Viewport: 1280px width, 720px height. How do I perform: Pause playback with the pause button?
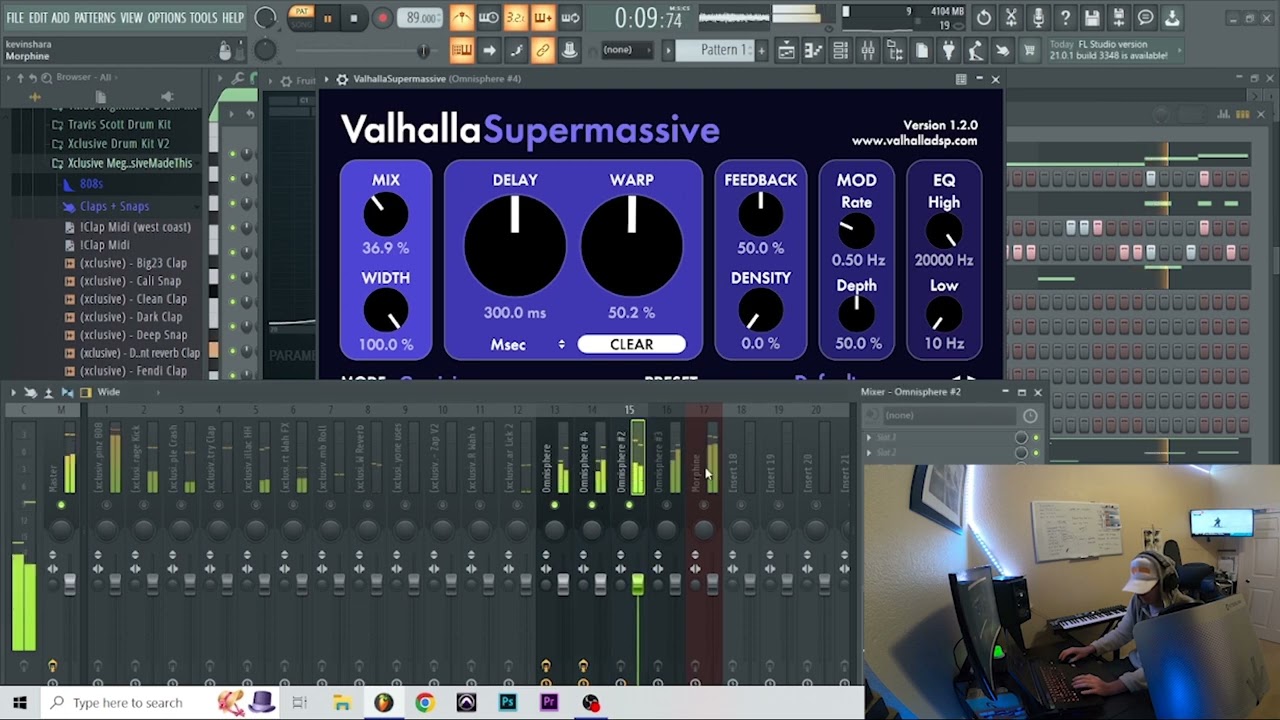tap(327, 18)
